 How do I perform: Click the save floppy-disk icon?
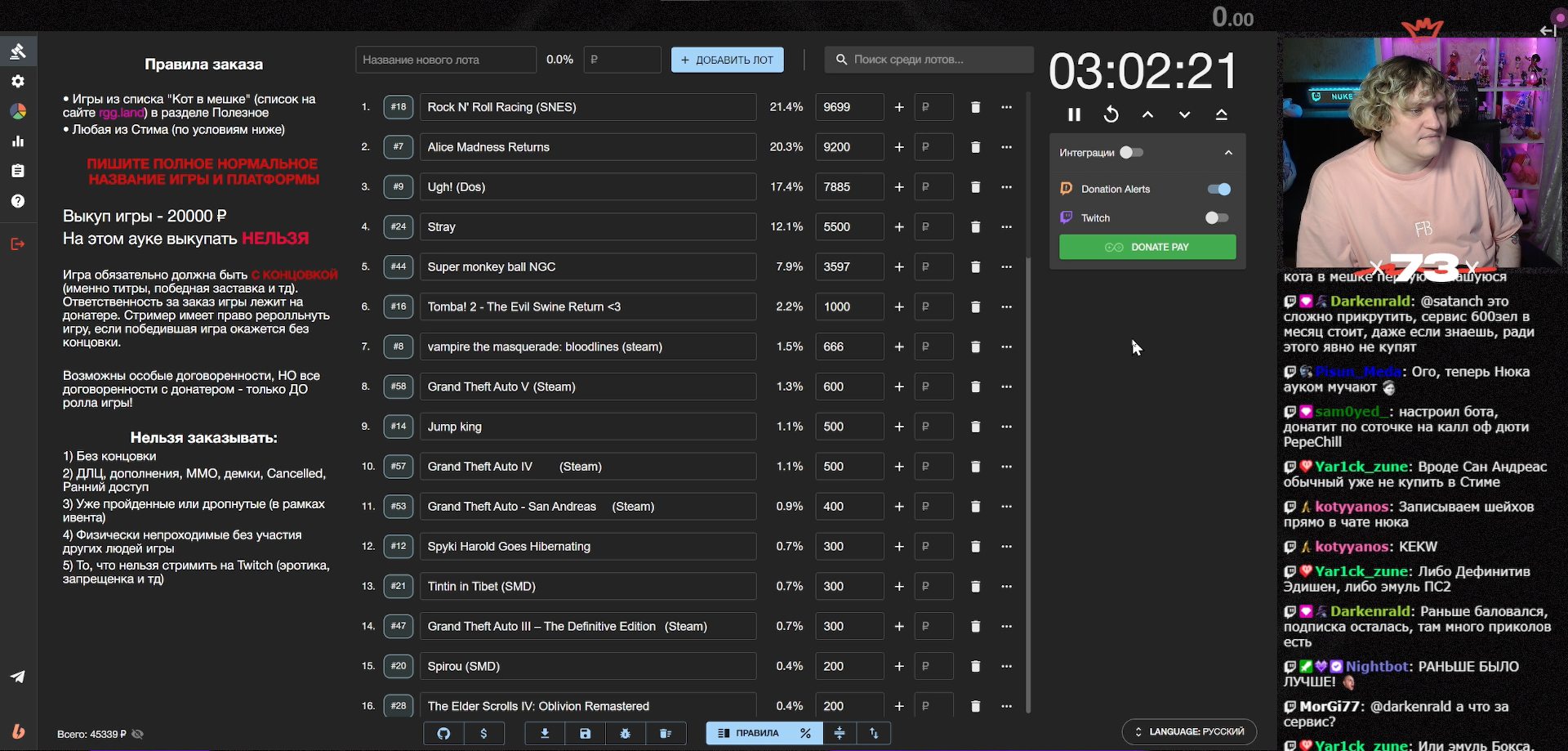585,734
